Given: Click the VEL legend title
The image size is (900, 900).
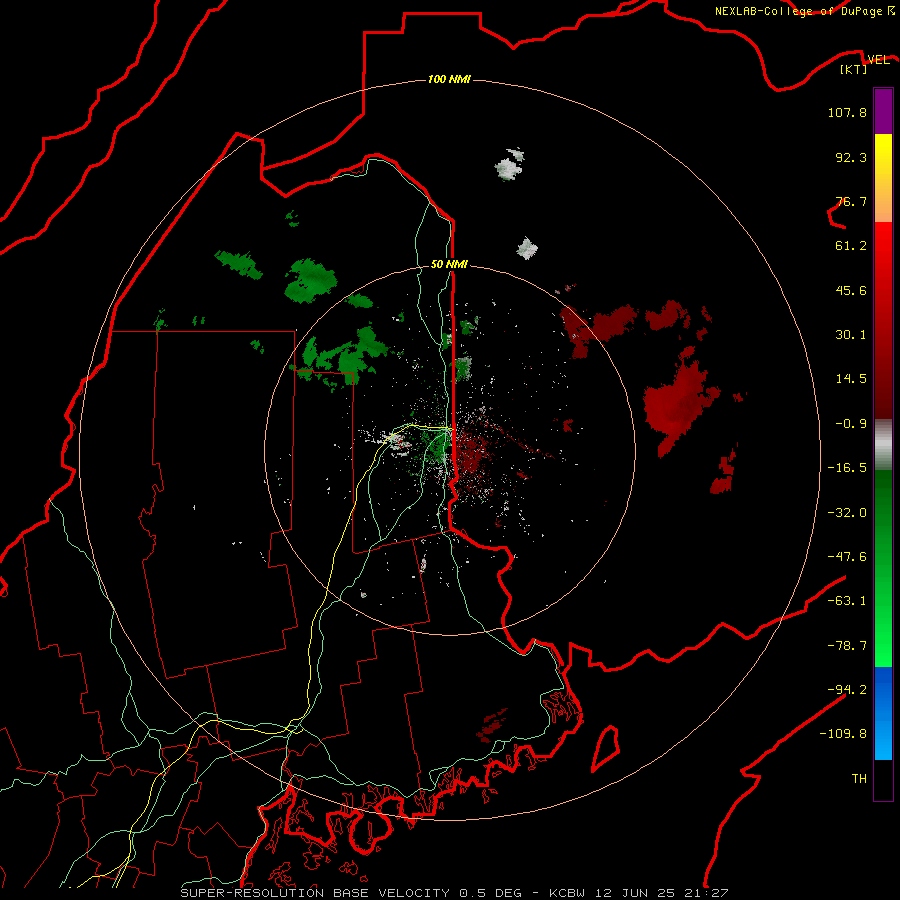Looking at the screenshot, I should tap(878, 59).
